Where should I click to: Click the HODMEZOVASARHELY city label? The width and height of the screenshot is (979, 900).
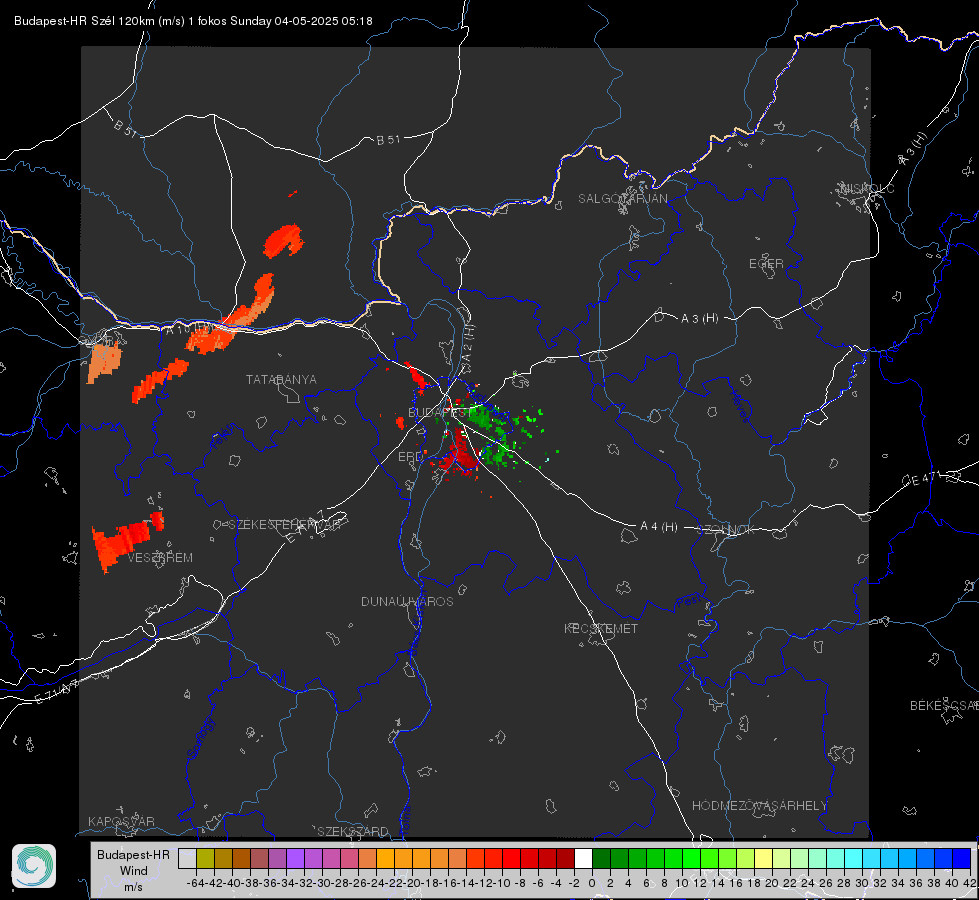[759, 806]
